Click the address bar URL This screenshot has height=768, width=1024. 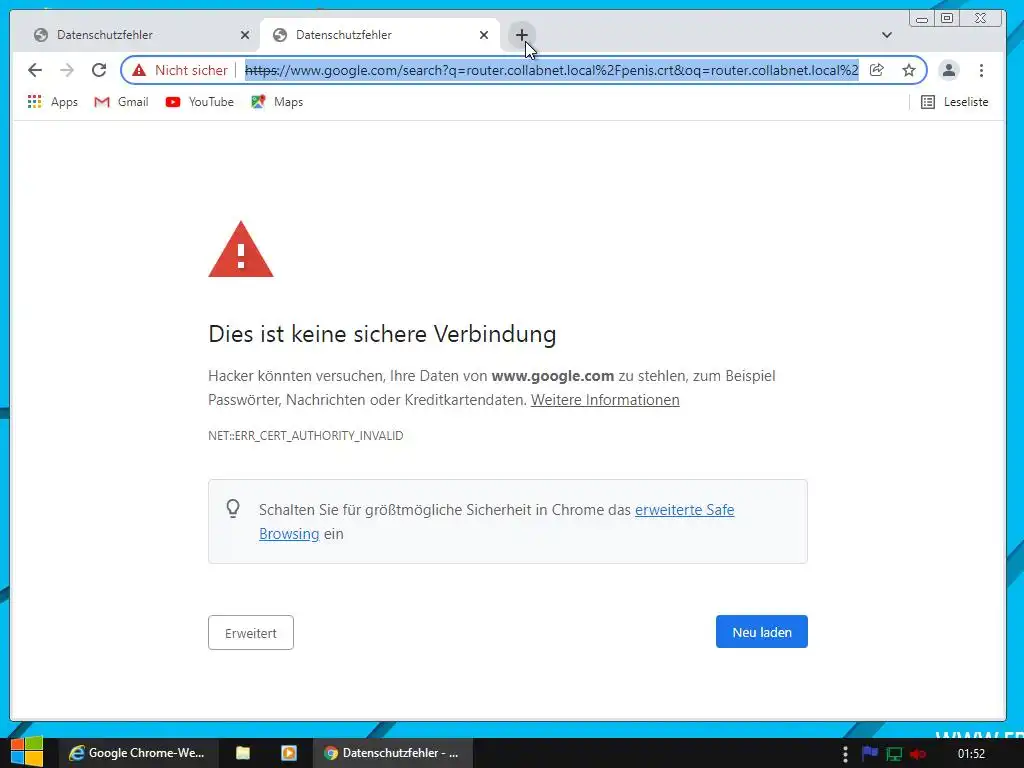pyautogui.click(x=551, y=70)
